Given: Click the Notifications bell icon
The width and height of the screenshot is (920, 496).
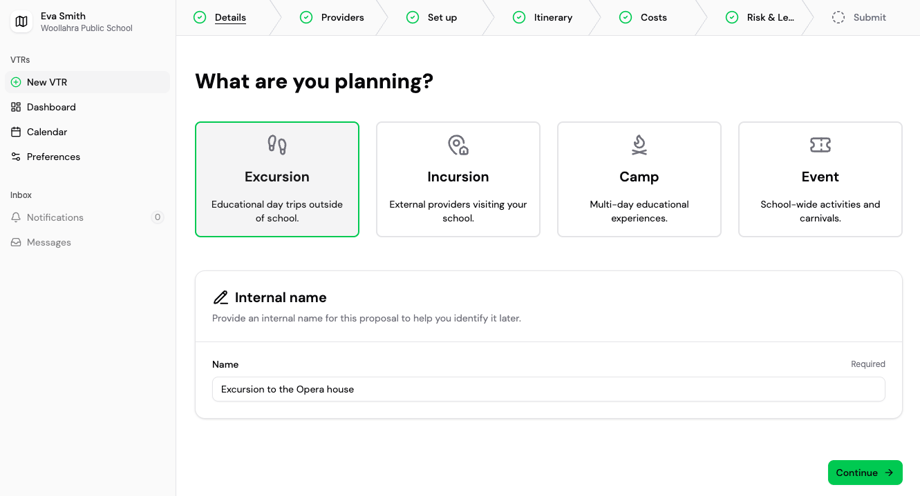Looking at the screenshot, I should [x=16, y=217].
